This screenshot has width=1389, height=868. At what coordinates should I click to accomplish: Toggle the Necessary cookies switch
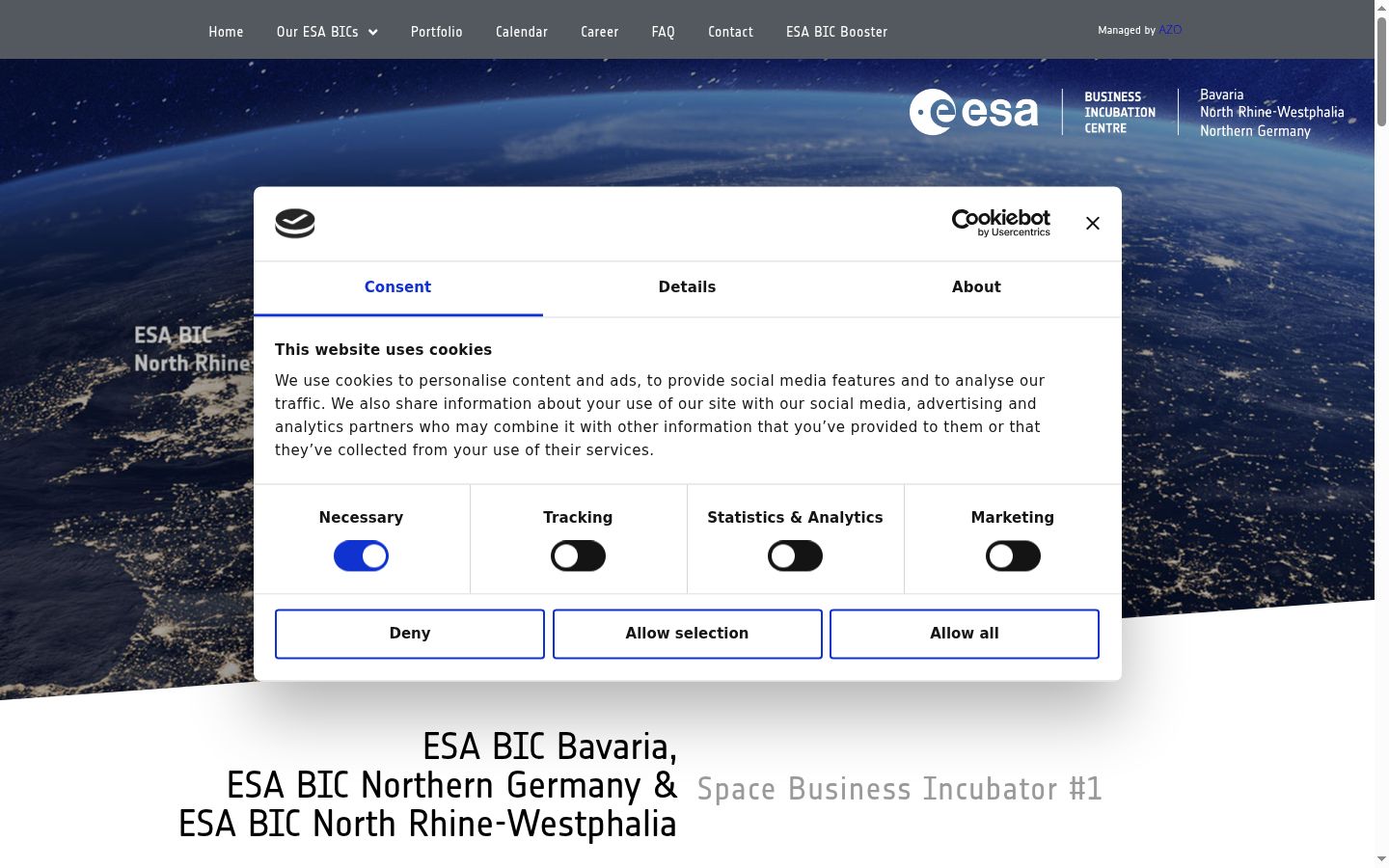361,556
